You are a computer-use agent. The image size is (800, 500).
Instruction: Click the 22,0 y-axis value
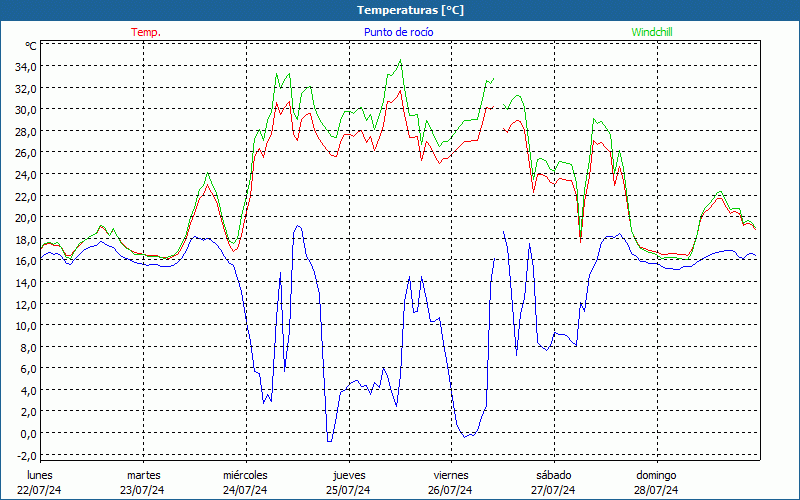point(26,196)
